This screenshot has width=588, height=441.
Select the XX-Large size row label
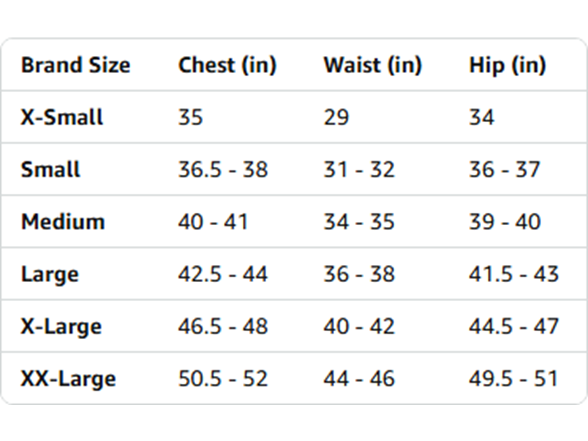tap(69, 378)
